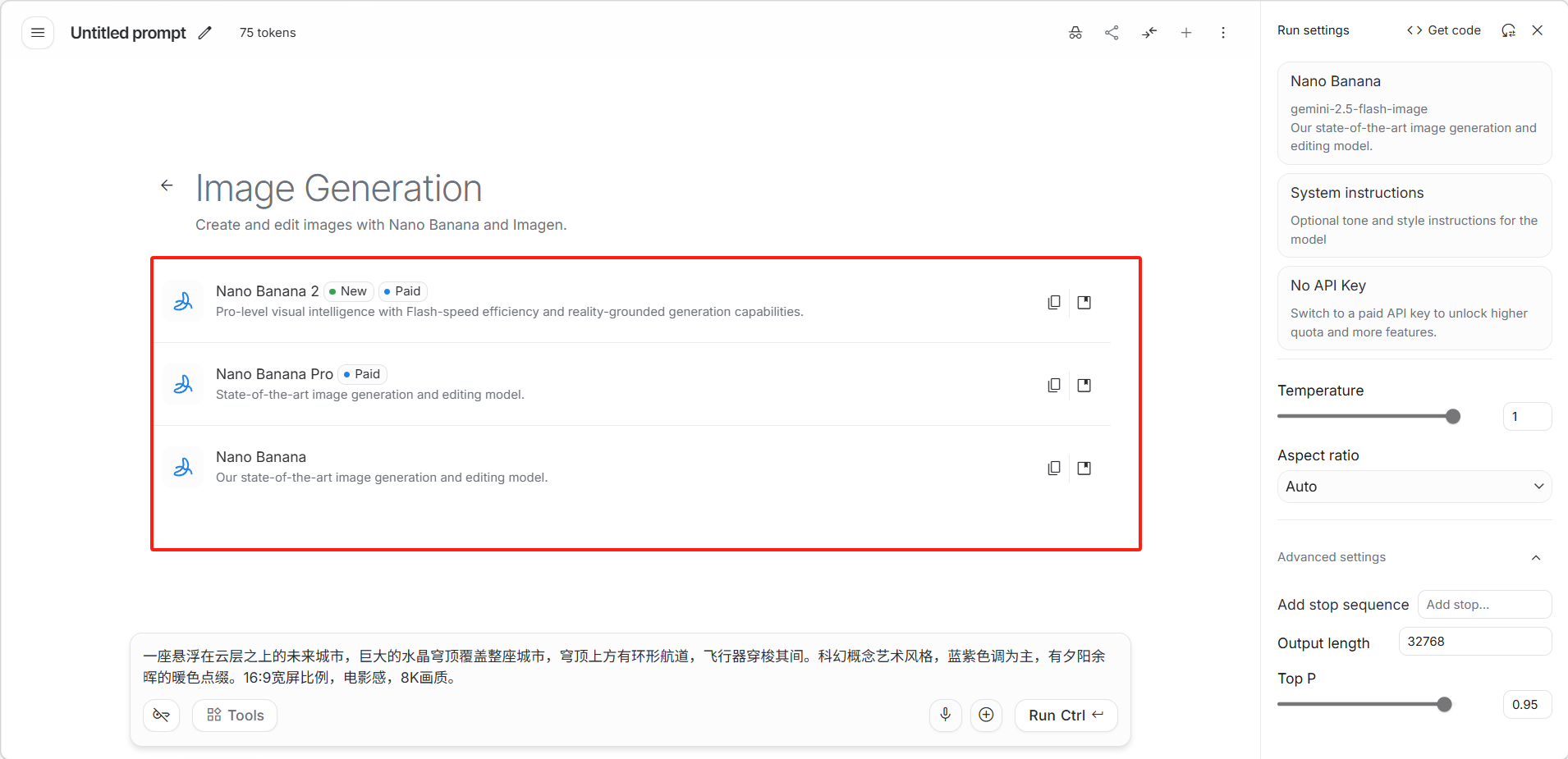Open Nano Banana 2 details in new view

[1084, 302]
